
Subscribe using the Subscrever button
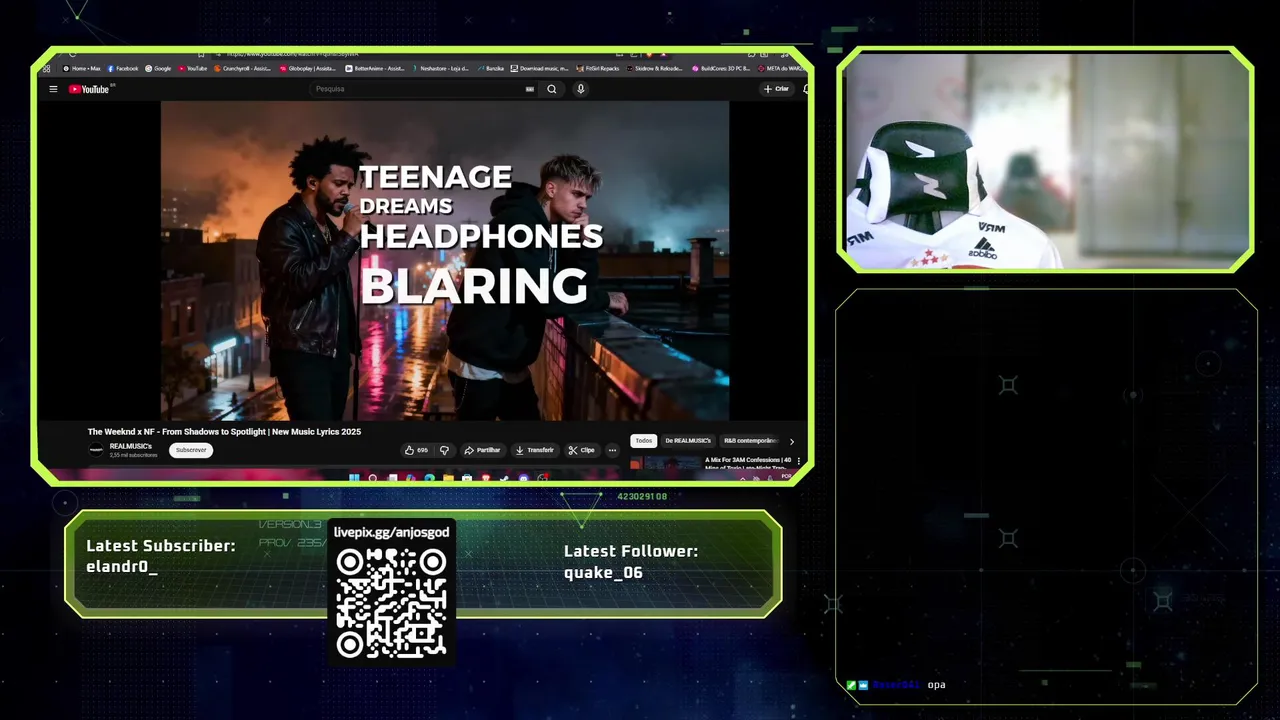[191, 450]
